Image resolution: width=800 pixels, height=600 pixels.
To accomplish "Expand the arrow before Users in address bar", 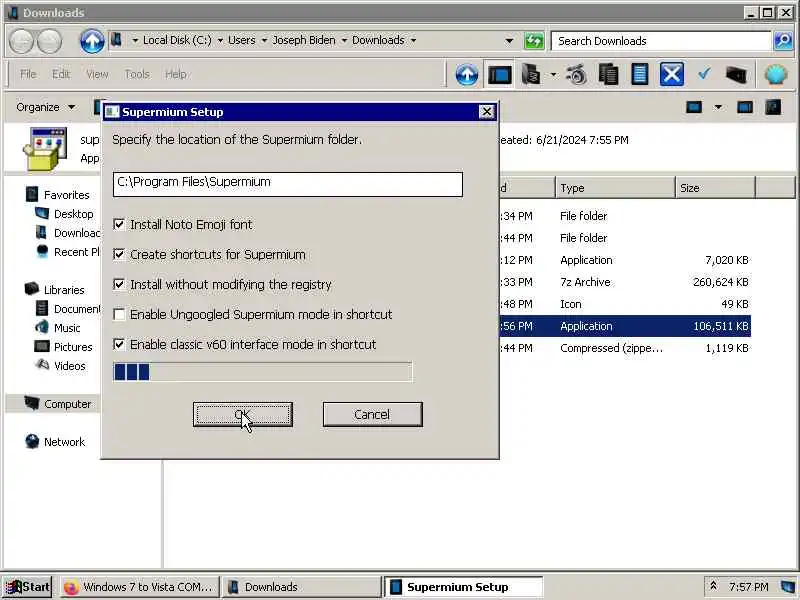I will click(x=220, y=40).
